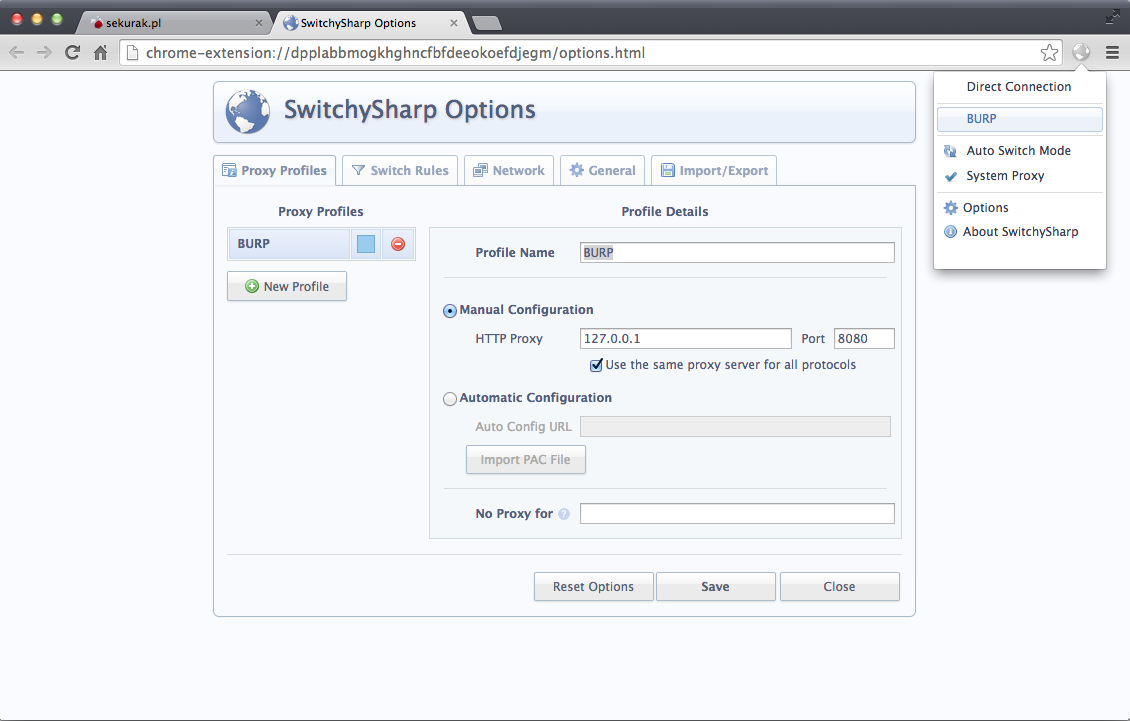
Task: Go to the home page icon
Action: click(x=101, y=53)
